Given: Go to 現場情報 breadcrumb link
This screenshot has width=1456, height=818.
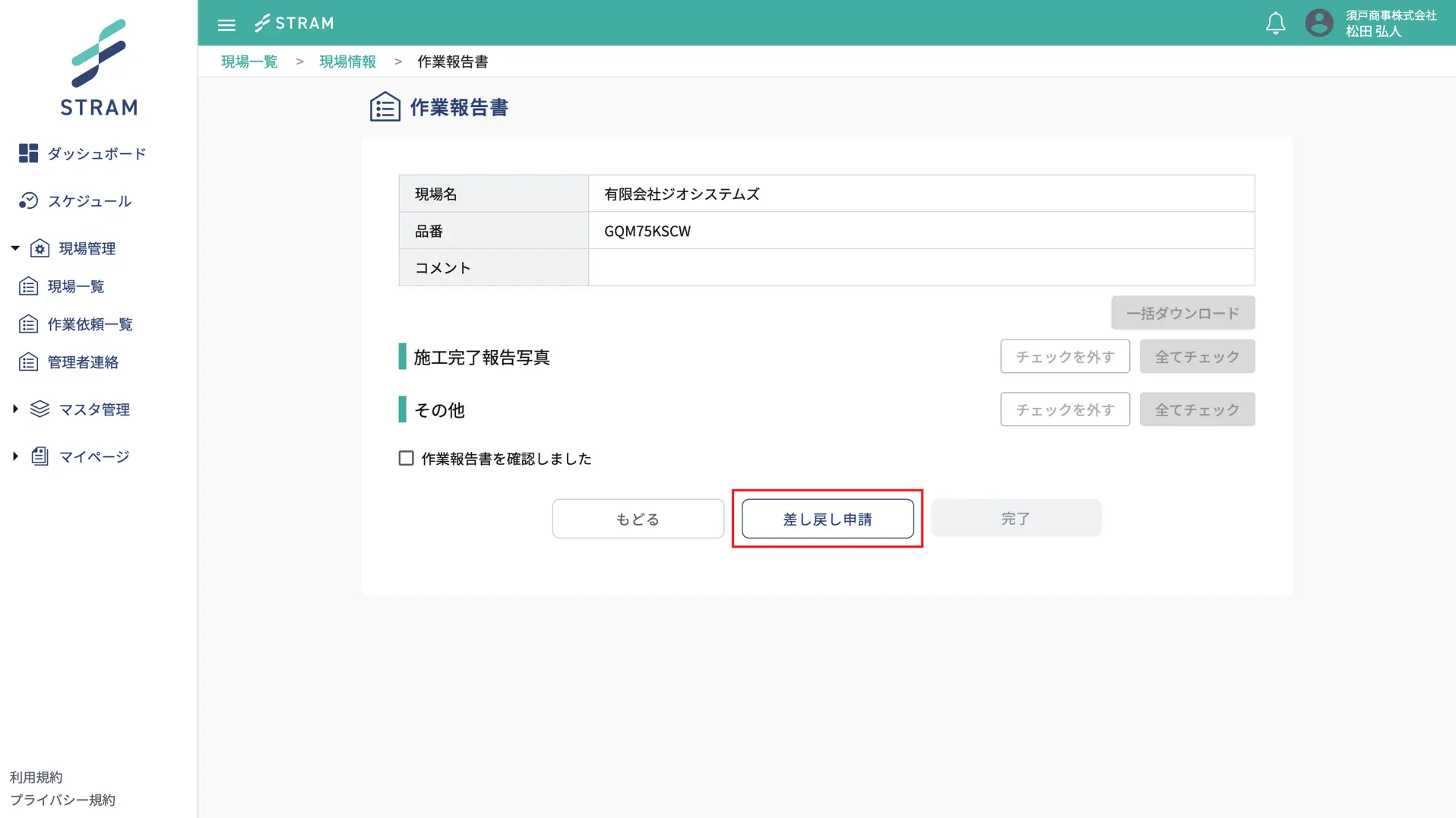Looking at the screenshot, I should coord(347,62).
